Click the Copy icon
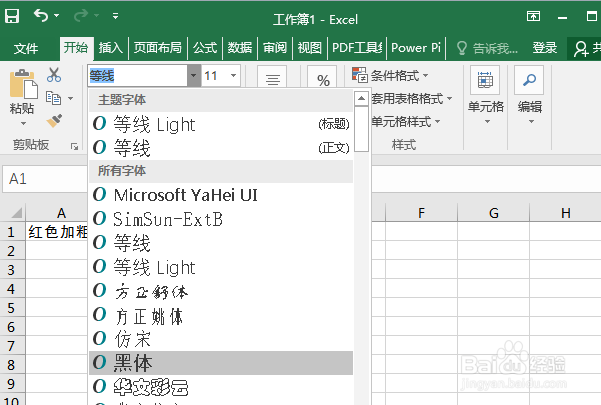This screenshot has height=405, width=601. [54, 98]
